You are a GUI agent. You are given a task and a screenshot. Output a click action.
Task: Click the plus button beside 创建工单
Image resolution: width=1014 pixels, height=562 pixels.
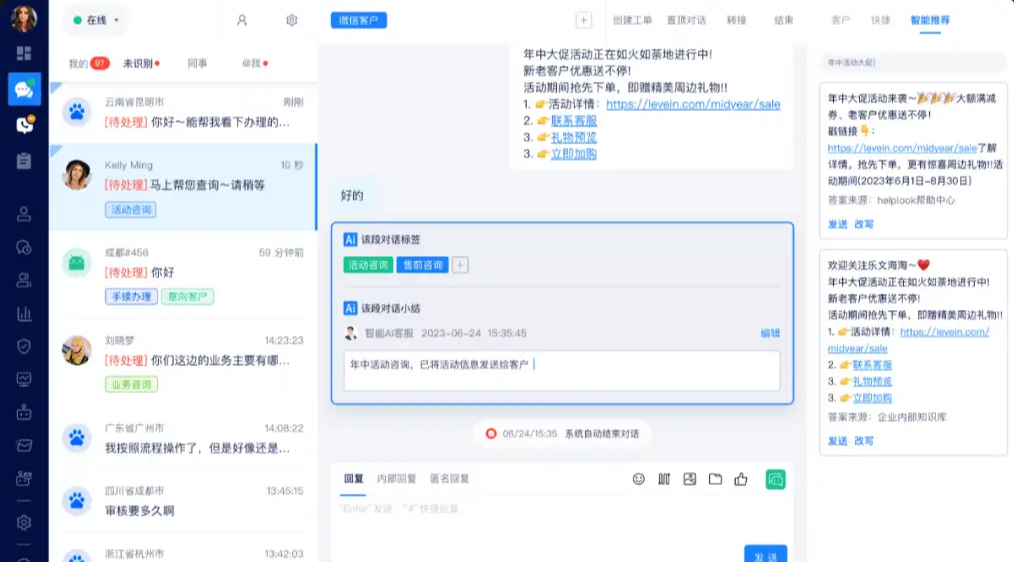tap(583, 21)
